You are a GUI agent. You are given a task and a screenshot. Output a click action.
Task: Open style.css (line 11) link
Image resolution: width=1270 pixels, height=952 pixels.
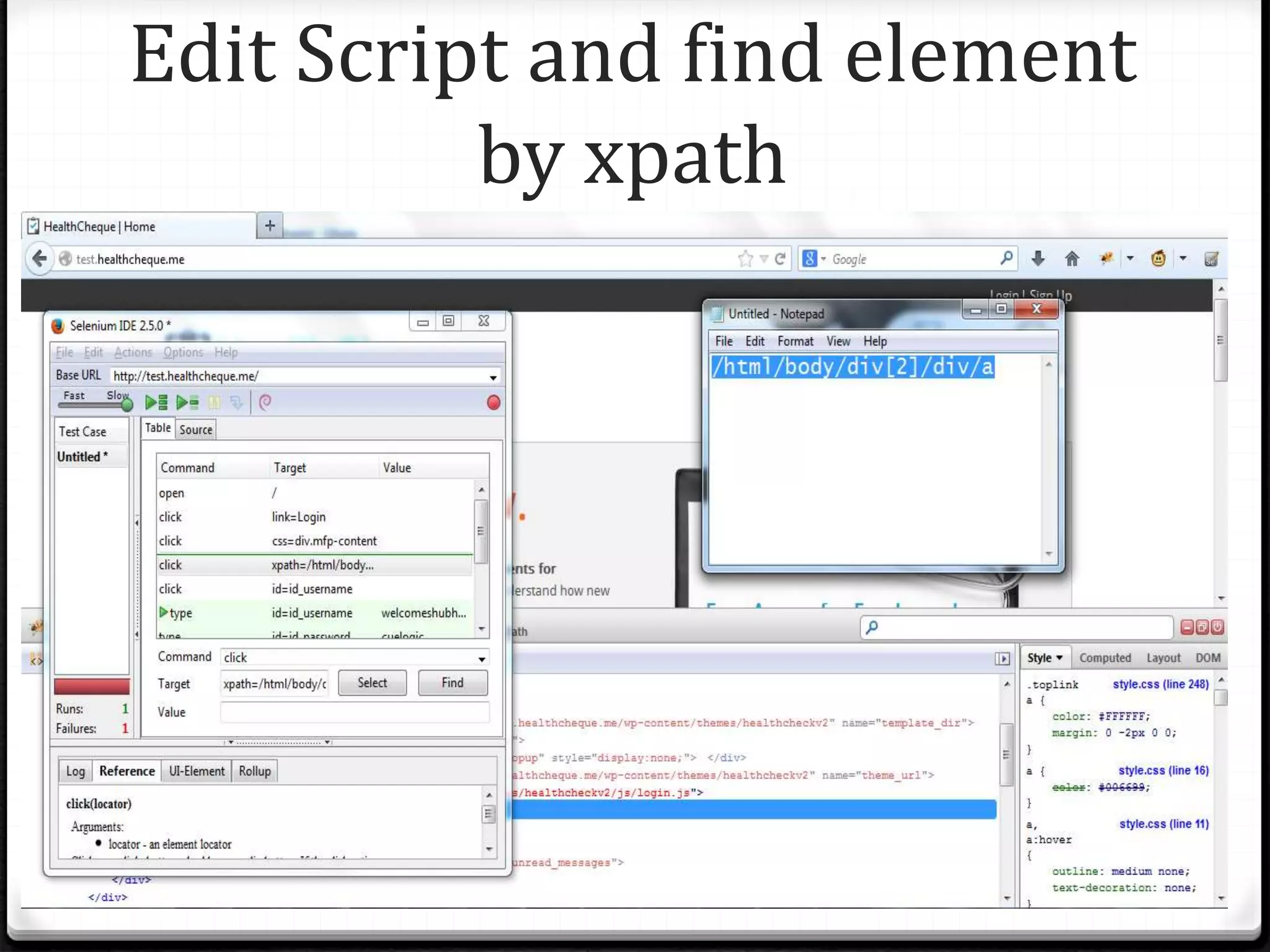tap(1164, 824)
